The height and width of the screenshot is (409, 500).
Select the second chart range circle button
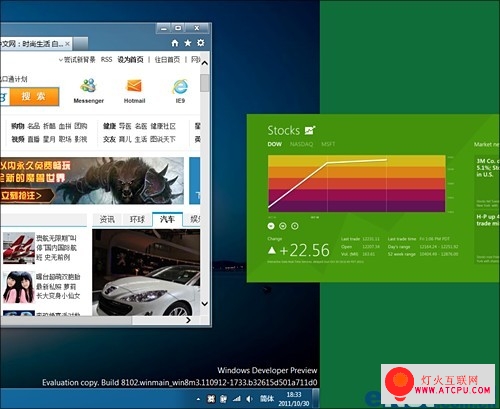click(x=283, y=226)
